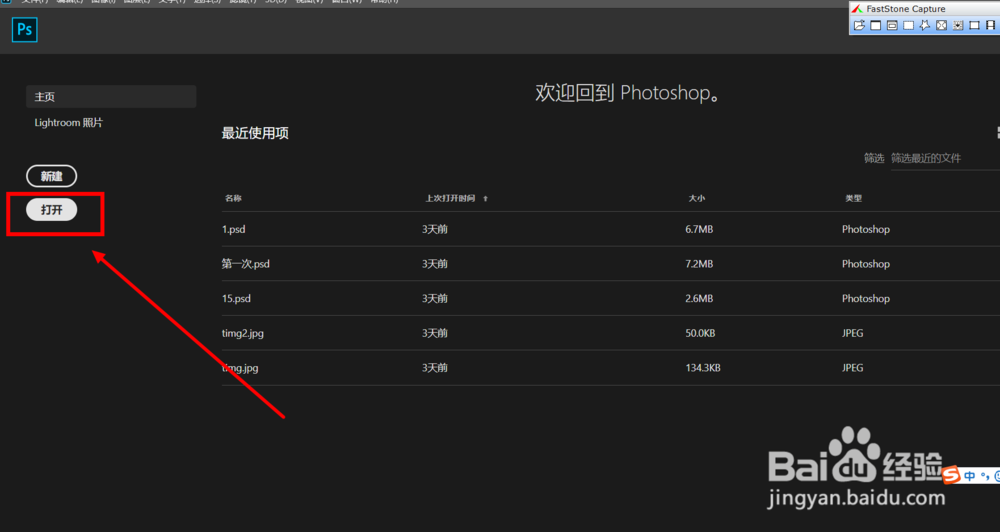
Task: Toggle Sogou Chinese/English mode 中
Action: click(x=969, y=476)
